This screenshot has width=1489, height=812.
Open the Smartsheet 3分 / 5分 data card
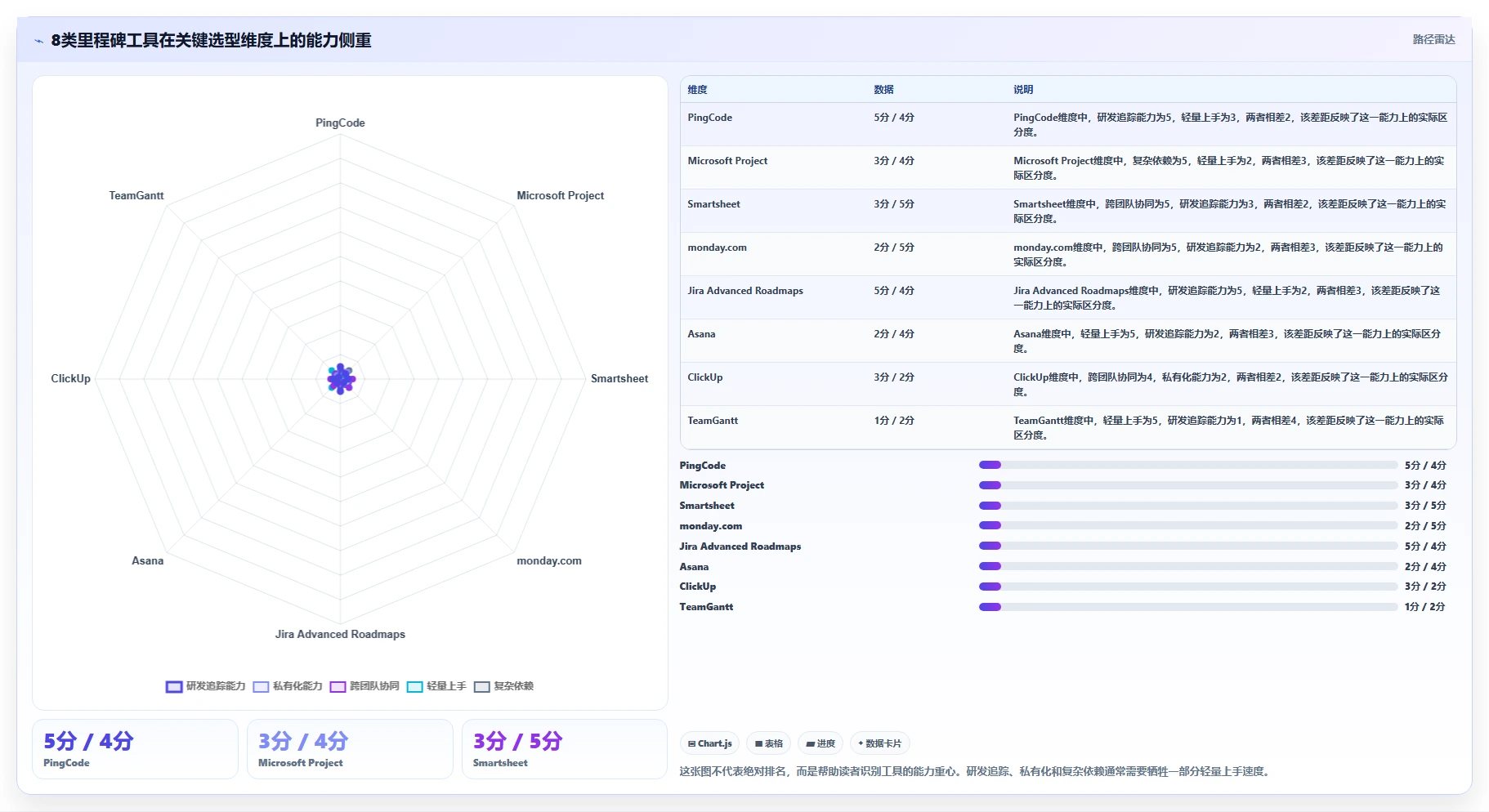(565, 749)
